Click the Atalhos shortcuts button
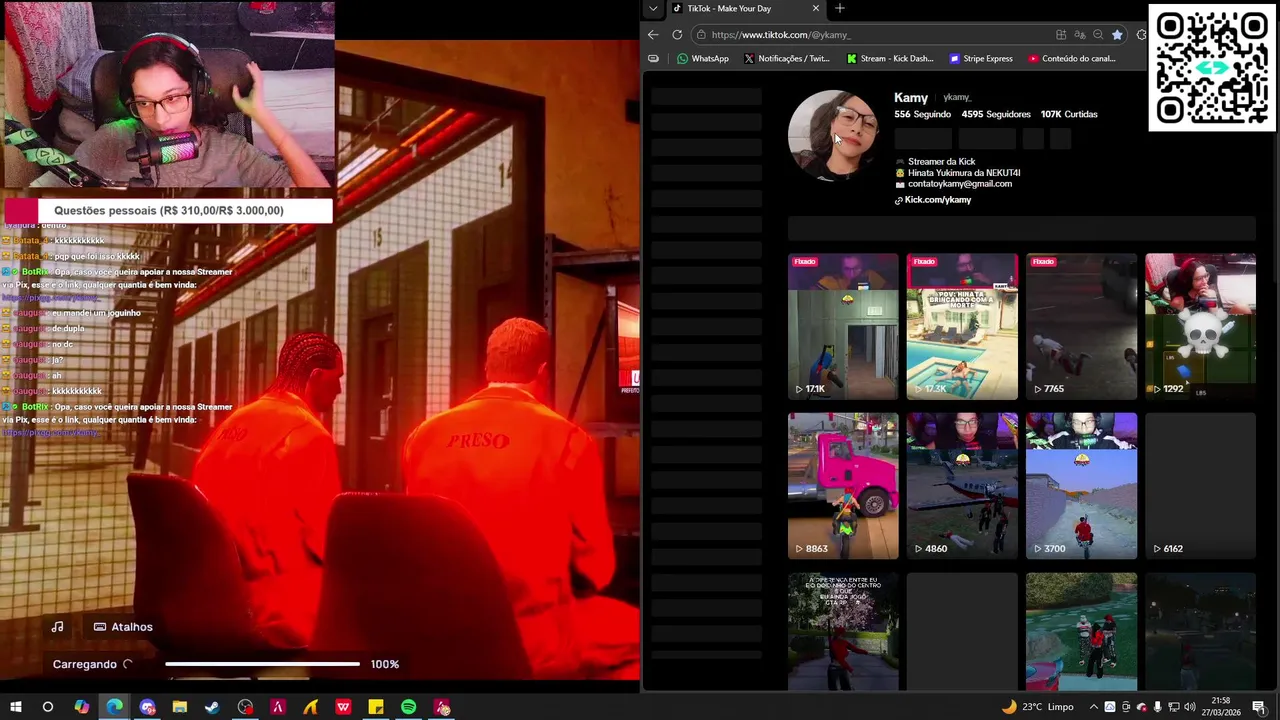The height and width of the screenshot is (720, 1280). pyautogui.click(x=123, y=627)
